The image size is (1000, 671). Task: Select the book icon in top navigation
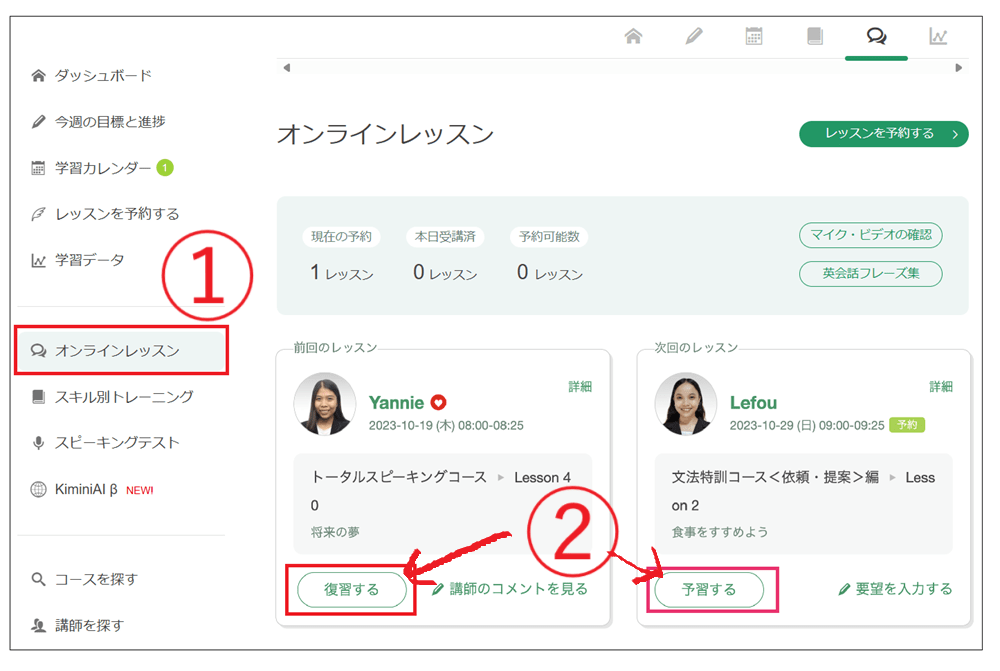(x=815, y=36)
